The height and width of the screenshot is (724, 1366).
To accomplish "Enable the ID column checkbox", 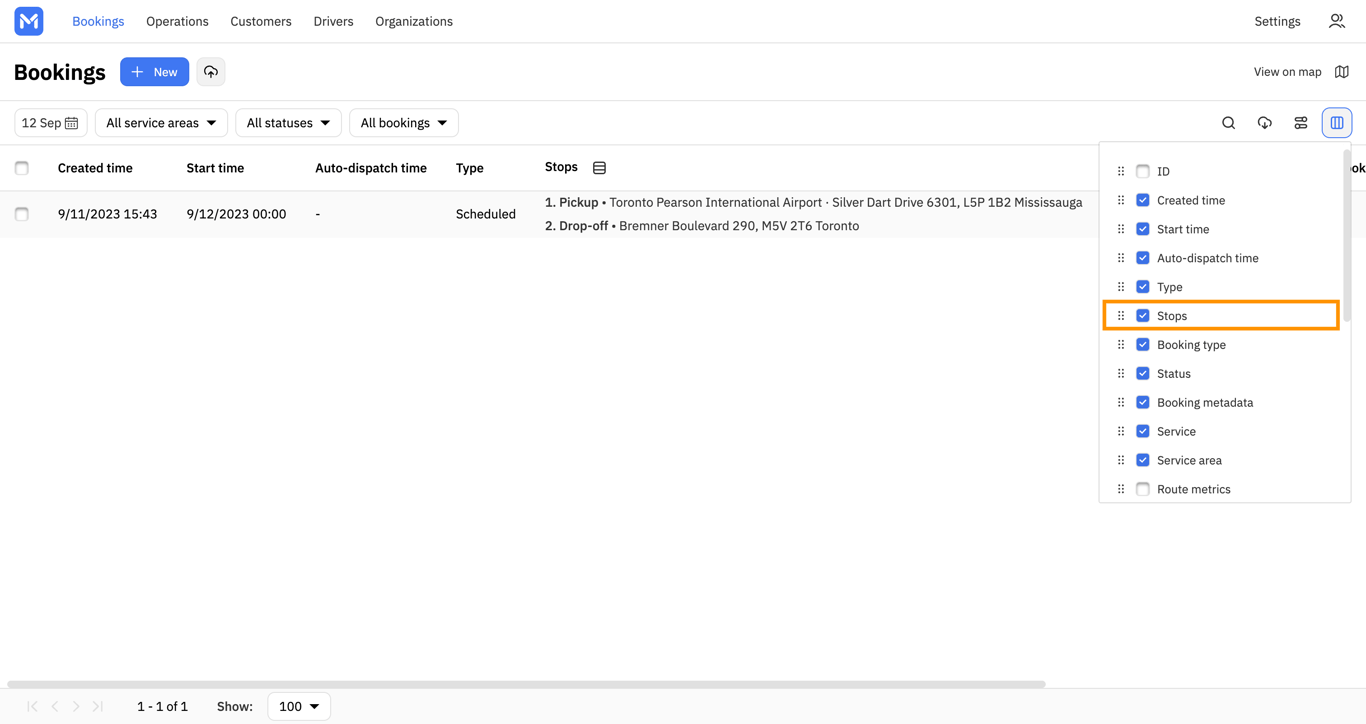I will coord(1143,171).
